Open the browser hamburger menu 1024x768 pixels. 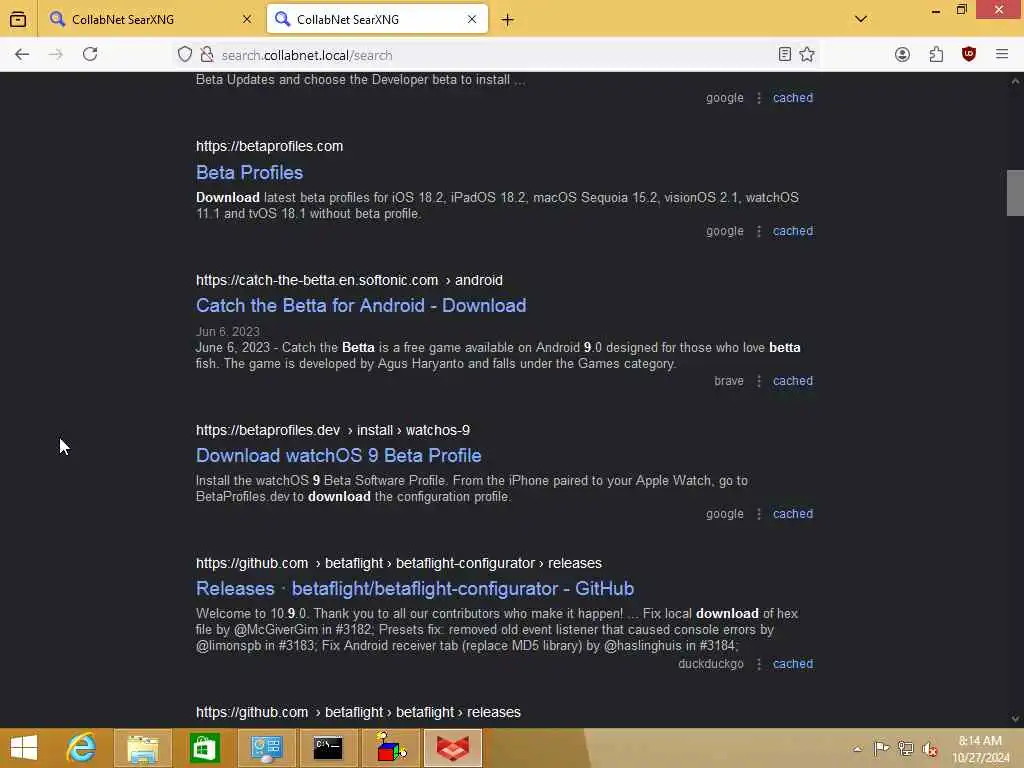click(1002, 55)
